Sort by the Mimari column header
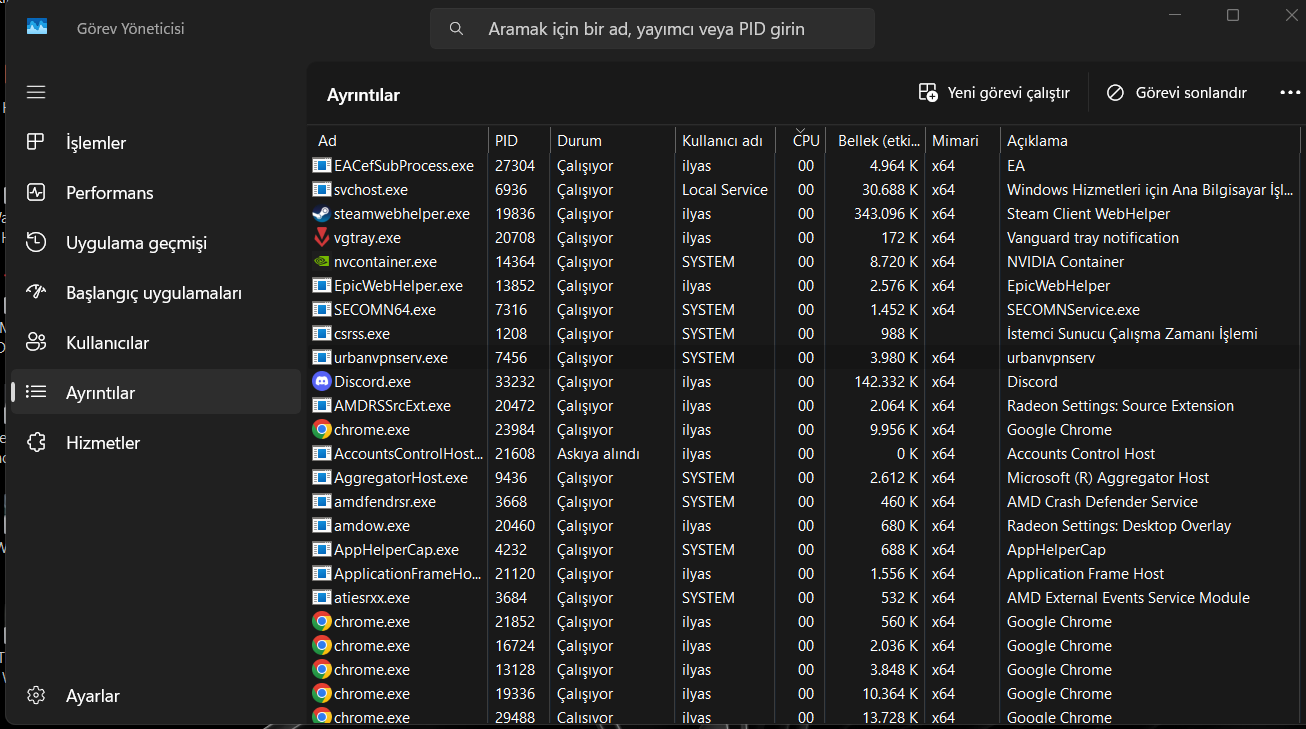 point(962,141)
